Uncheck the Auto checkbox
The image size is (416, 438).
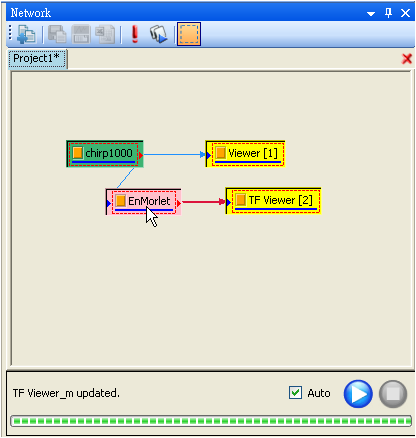click(x=295, y=393)
